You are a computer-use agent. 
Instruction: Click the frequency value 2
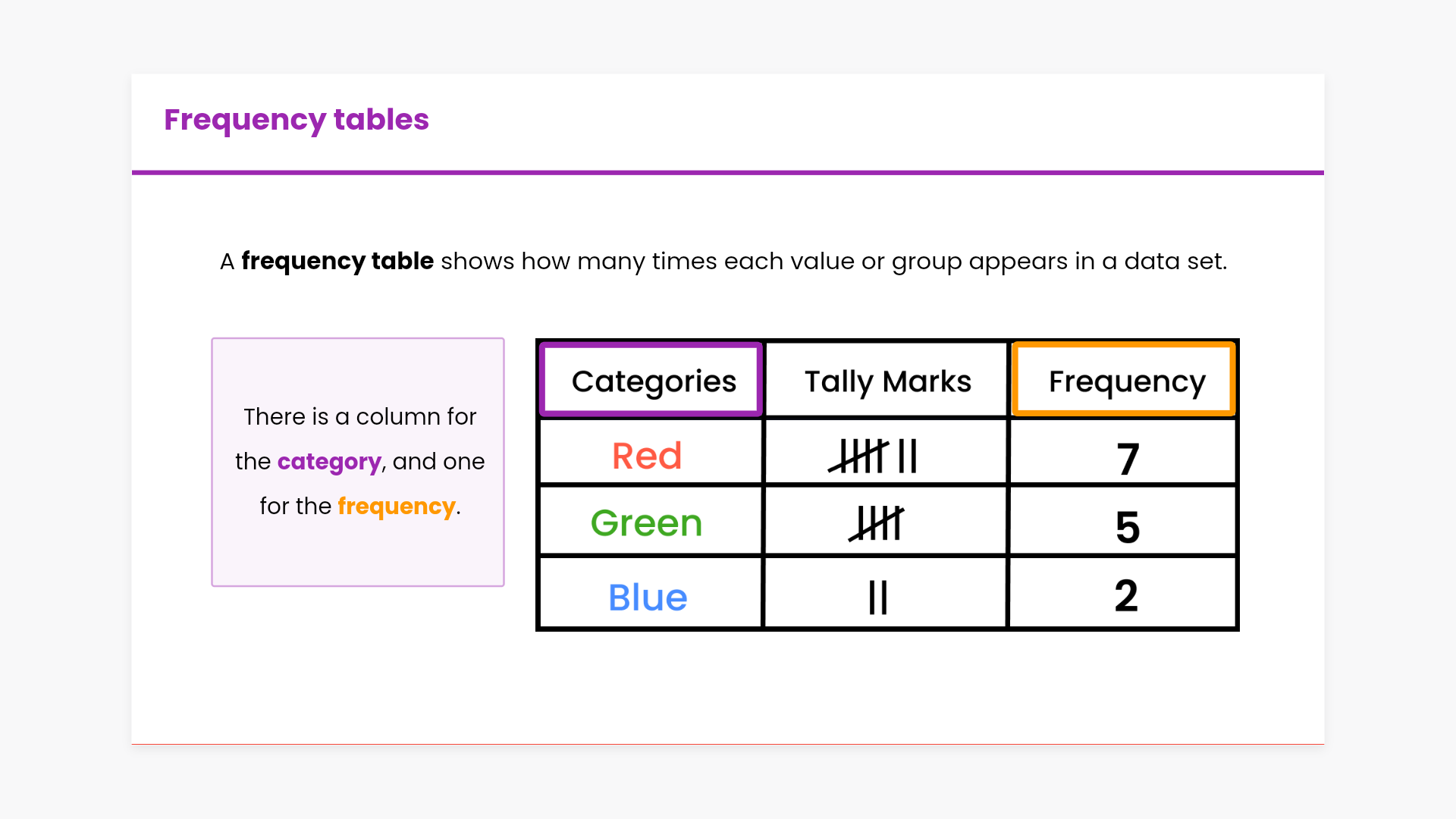[1126, 596]
